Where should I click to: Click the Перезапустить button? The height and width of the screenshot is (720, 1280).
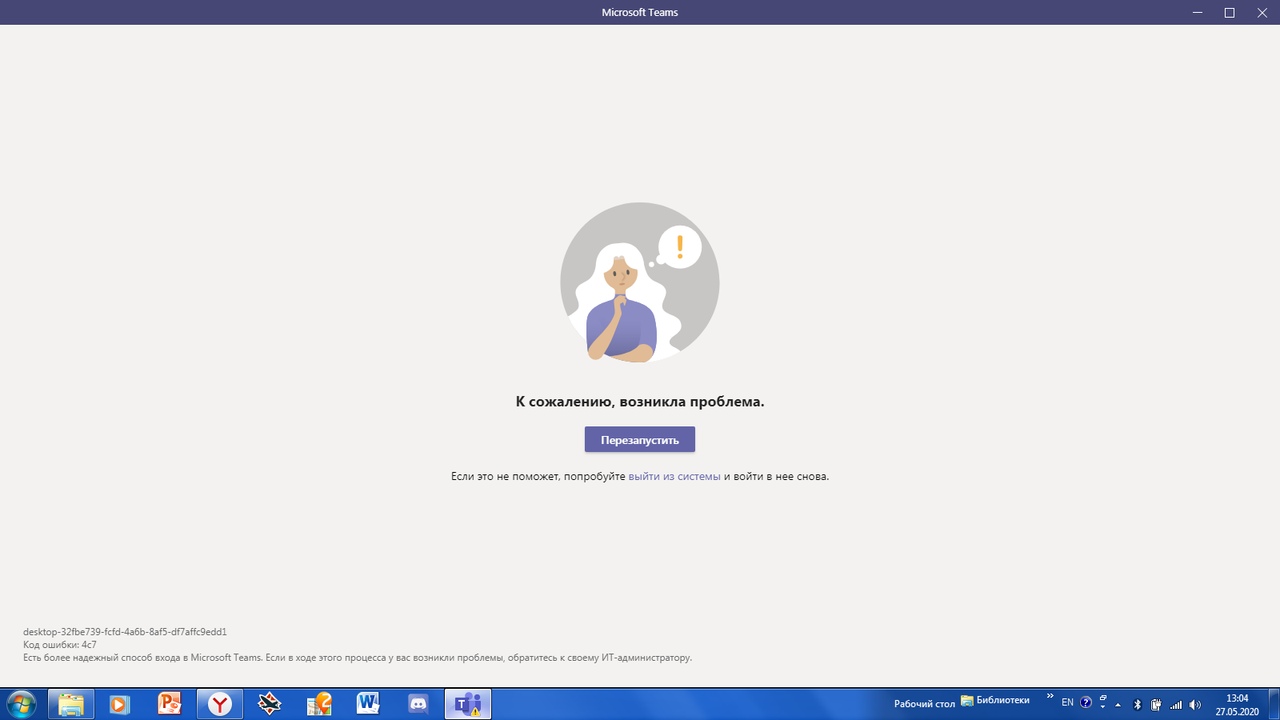(x=639, y=439)
